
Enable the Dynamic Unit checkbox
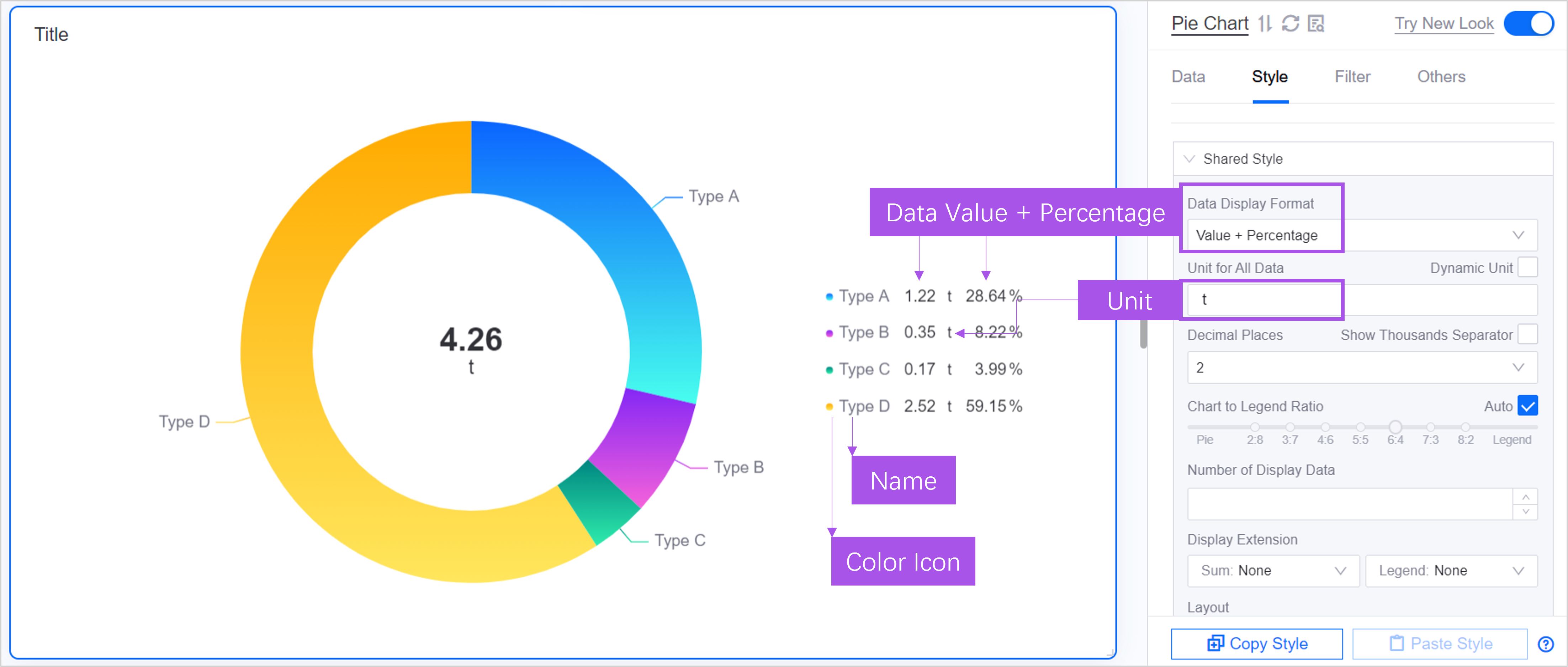tap(1528, 267)
